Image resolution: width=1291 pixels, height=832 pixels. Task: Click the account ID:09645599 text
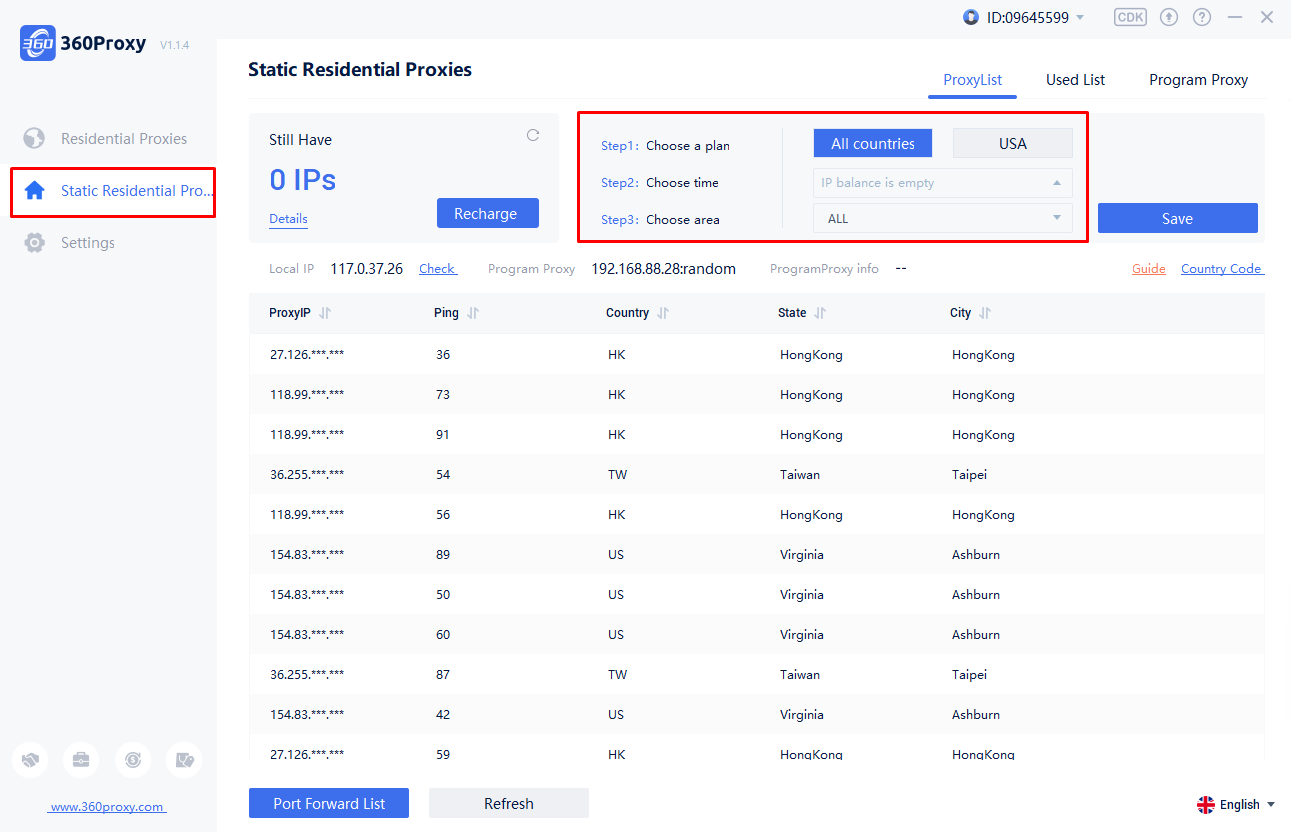[1027, 18]
